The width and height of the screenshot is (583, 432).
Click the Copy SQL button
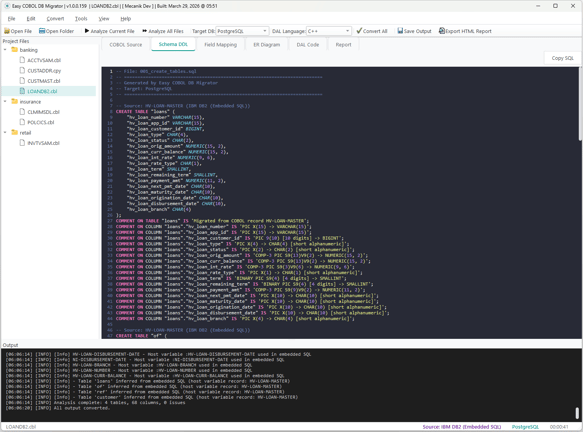point(563,58)
